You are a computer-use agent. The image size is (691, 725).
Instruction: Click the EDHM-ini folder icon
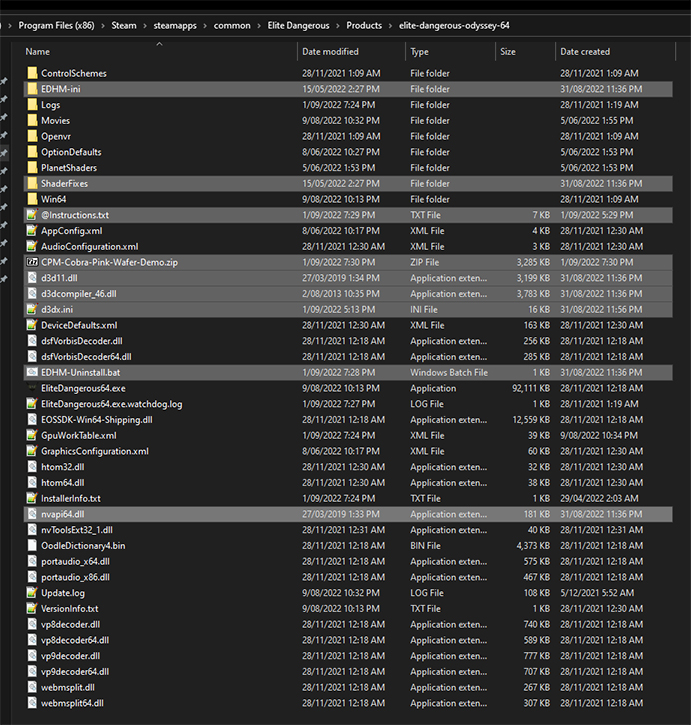click(x=32, y=89)
